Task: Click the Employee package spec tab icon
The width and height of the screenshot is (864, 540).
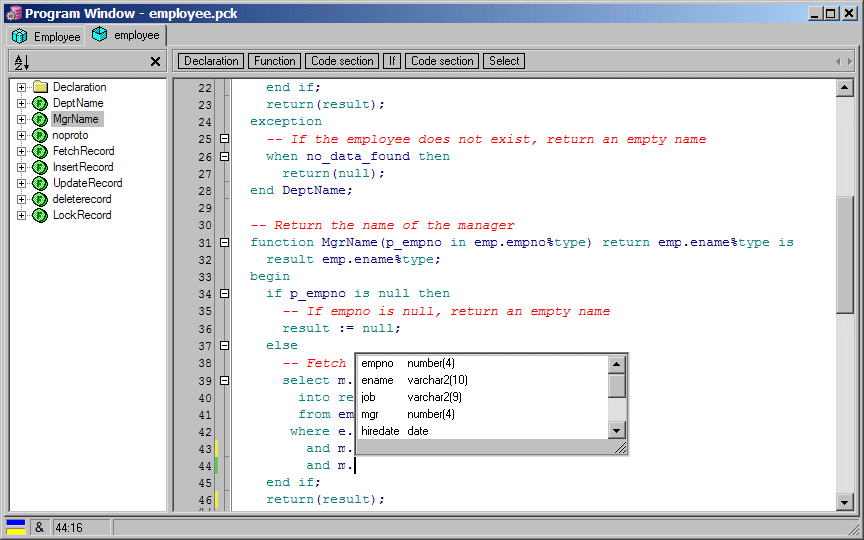Action: click(20, 36)
